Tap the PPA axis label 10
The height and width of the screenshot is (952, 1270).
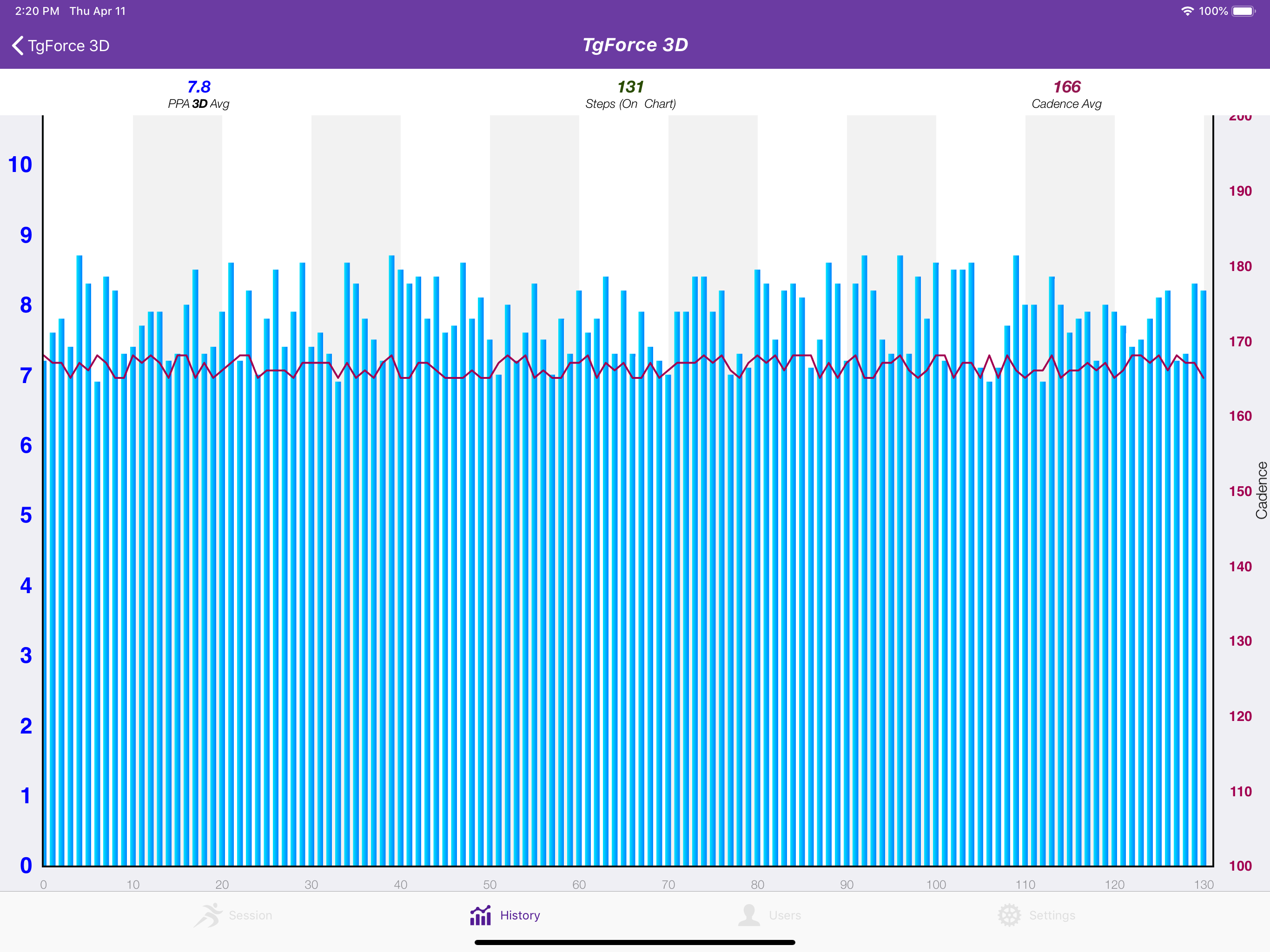pos(20,165)
